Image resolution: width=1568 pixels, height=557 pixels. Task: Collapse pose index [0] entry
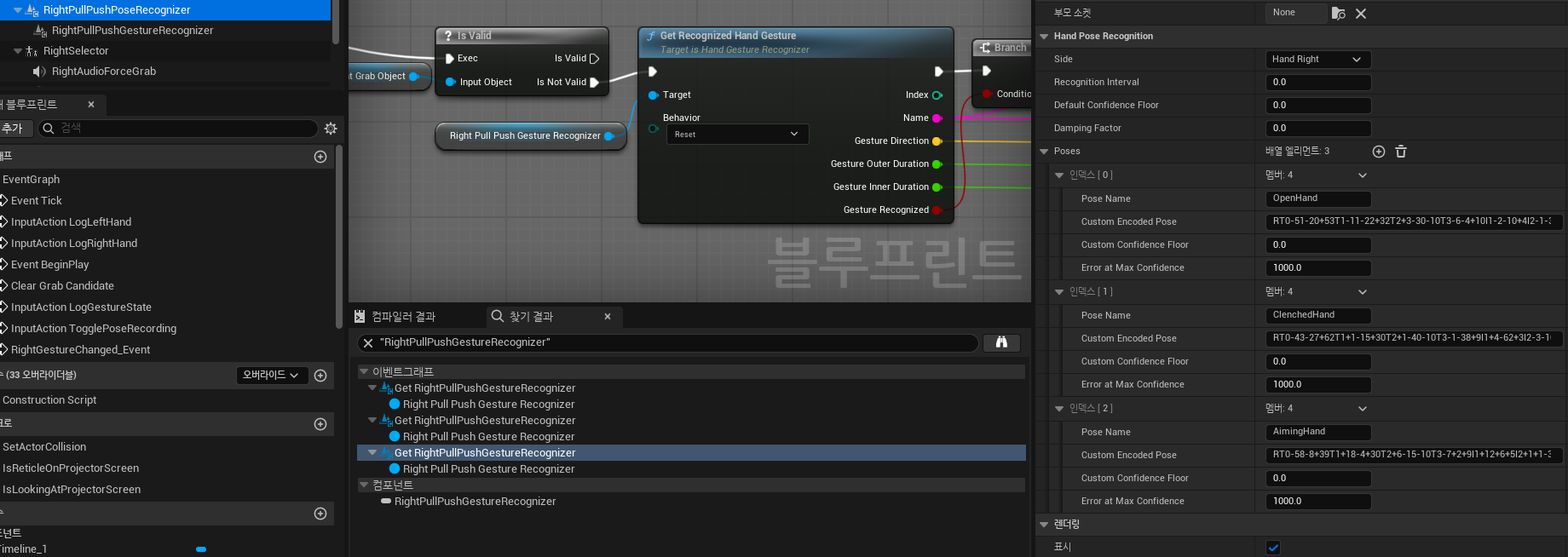[x=1059, y=175]
